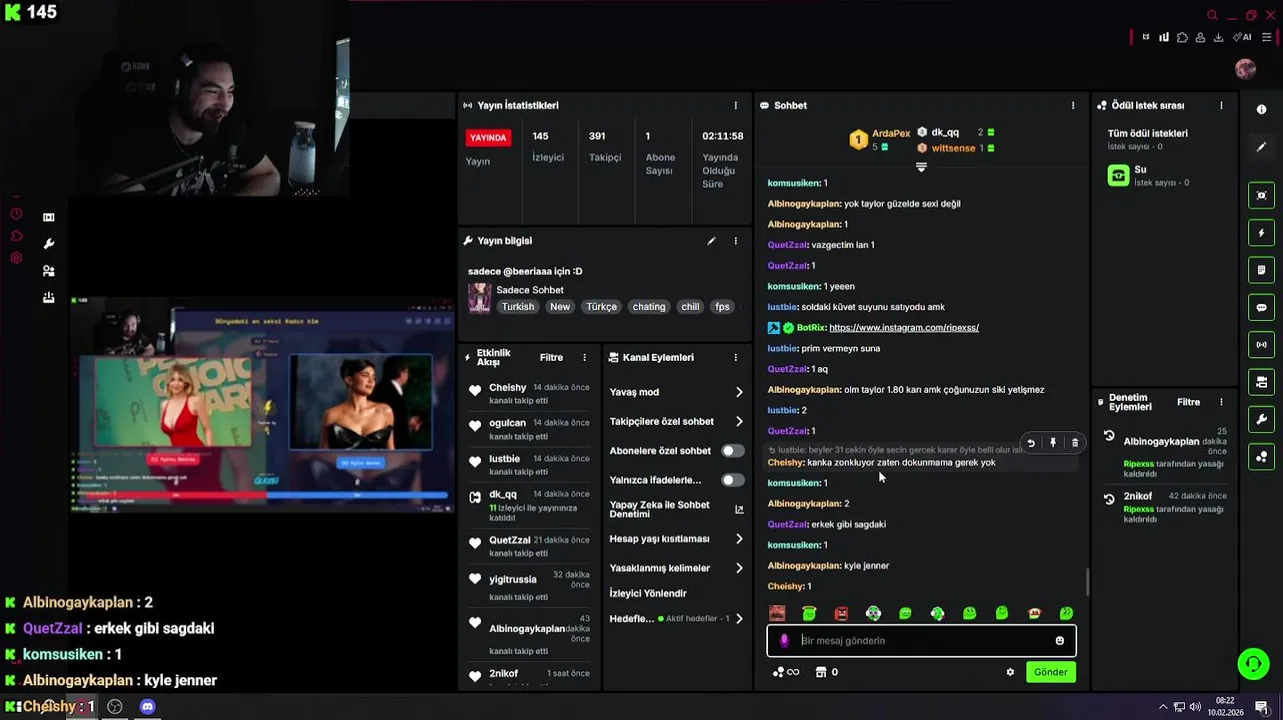This screenshot has width=1283, height=720.
Task: Select the Turkish tag
Action: [x=518, y=307]
